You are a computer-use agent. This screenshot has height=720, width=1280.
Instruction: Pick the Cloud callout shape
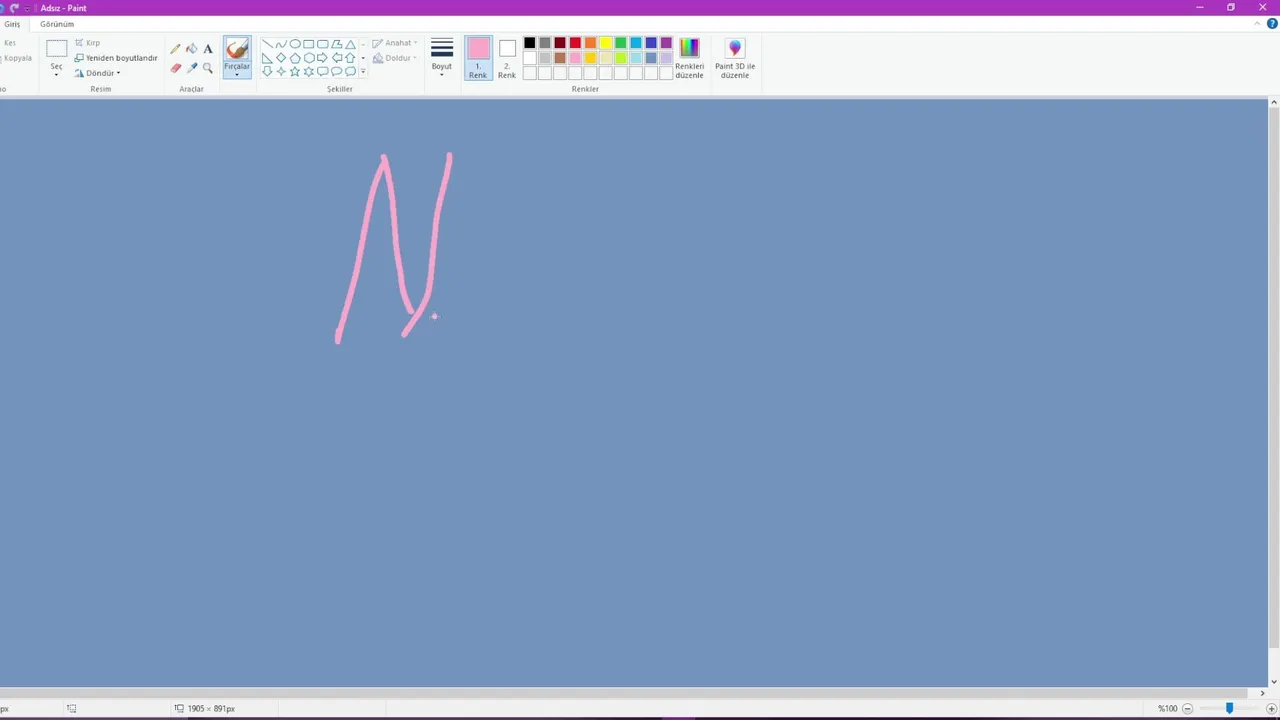[x=350, y=71]
